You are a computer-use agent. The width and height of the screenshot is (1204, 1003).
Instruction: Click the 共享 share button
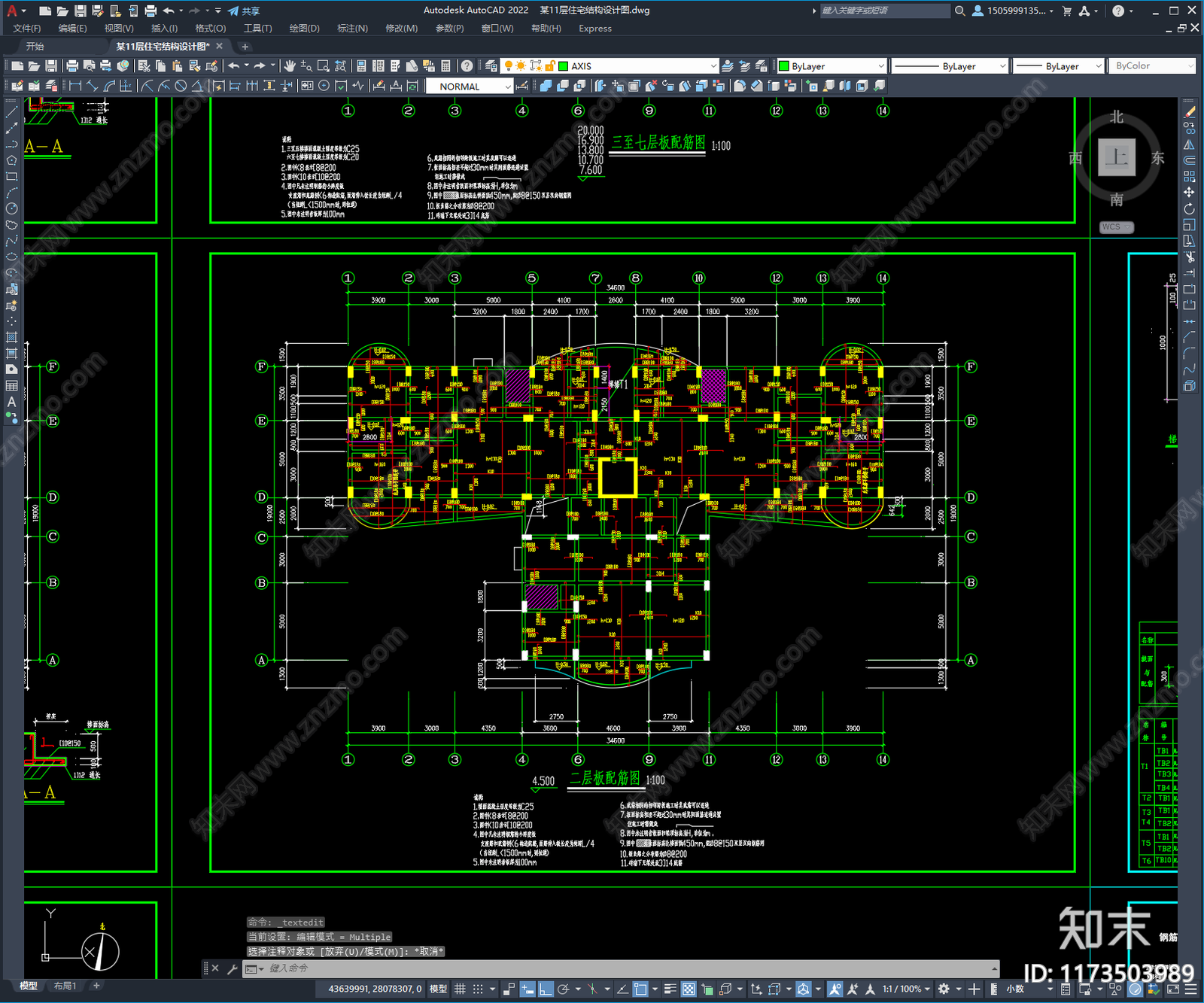click(244, 11)
